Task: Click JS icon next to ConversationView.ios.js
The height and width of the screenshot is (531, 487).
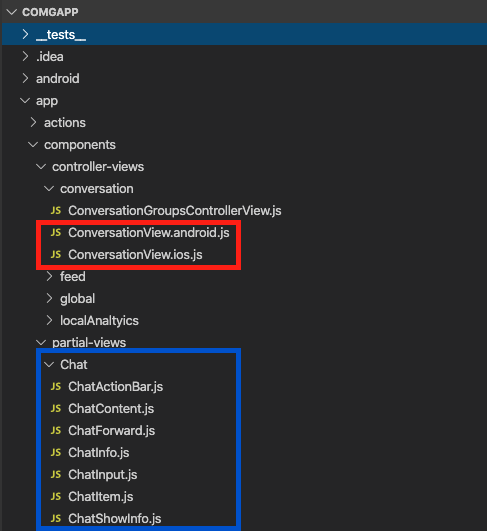Action: [x=56, y=255]
